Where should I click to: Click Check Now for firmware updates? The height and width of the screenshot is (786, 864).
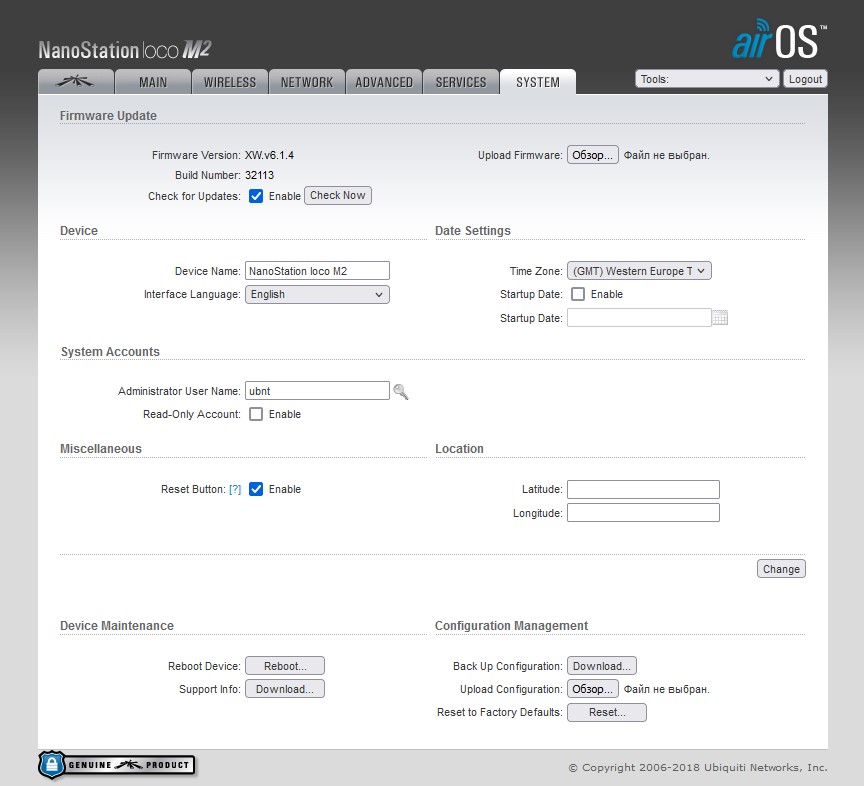pos(338,195)
